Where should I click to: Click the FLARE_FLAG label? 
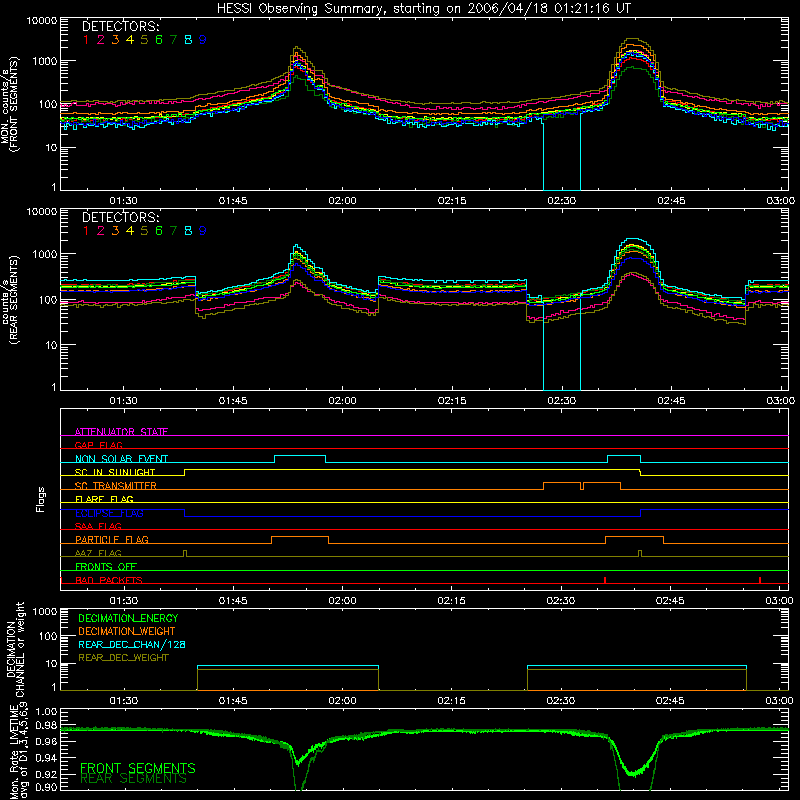pos(104,499)
